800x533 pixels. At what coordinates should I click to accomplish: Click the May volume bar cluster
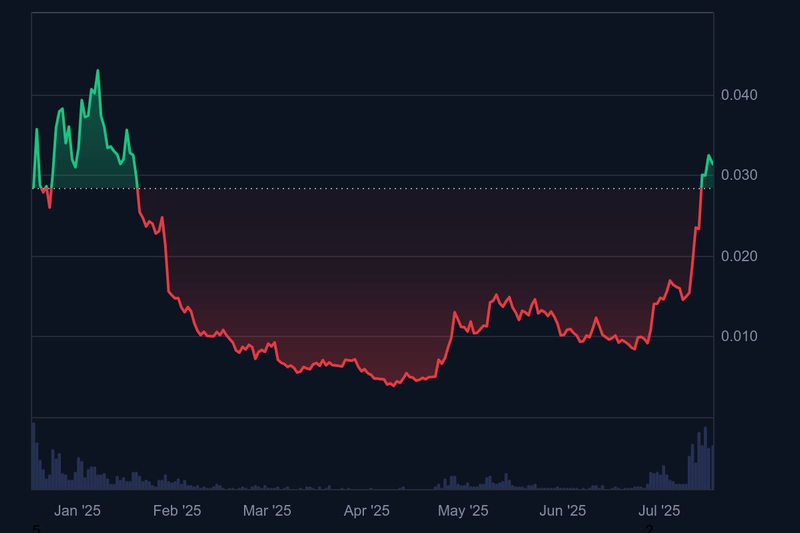point(450,482)
